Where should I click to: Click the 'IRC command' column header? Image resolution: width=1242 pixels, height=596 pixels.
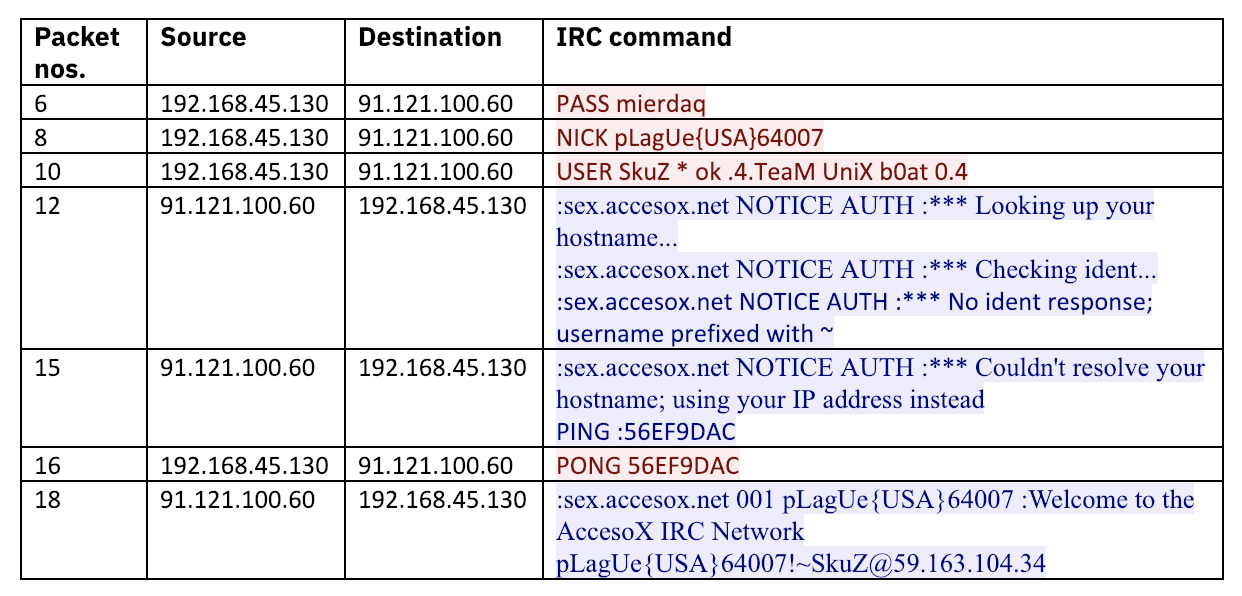coord(644,38)
